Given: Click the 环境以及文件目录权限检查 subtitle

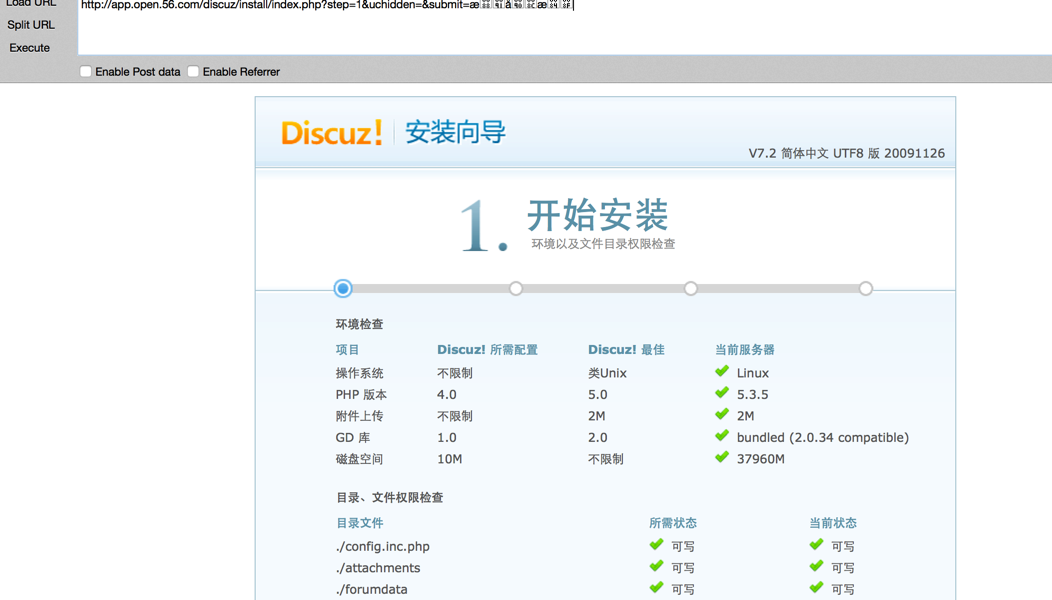Looking at the screenshot, I should 603,244.
